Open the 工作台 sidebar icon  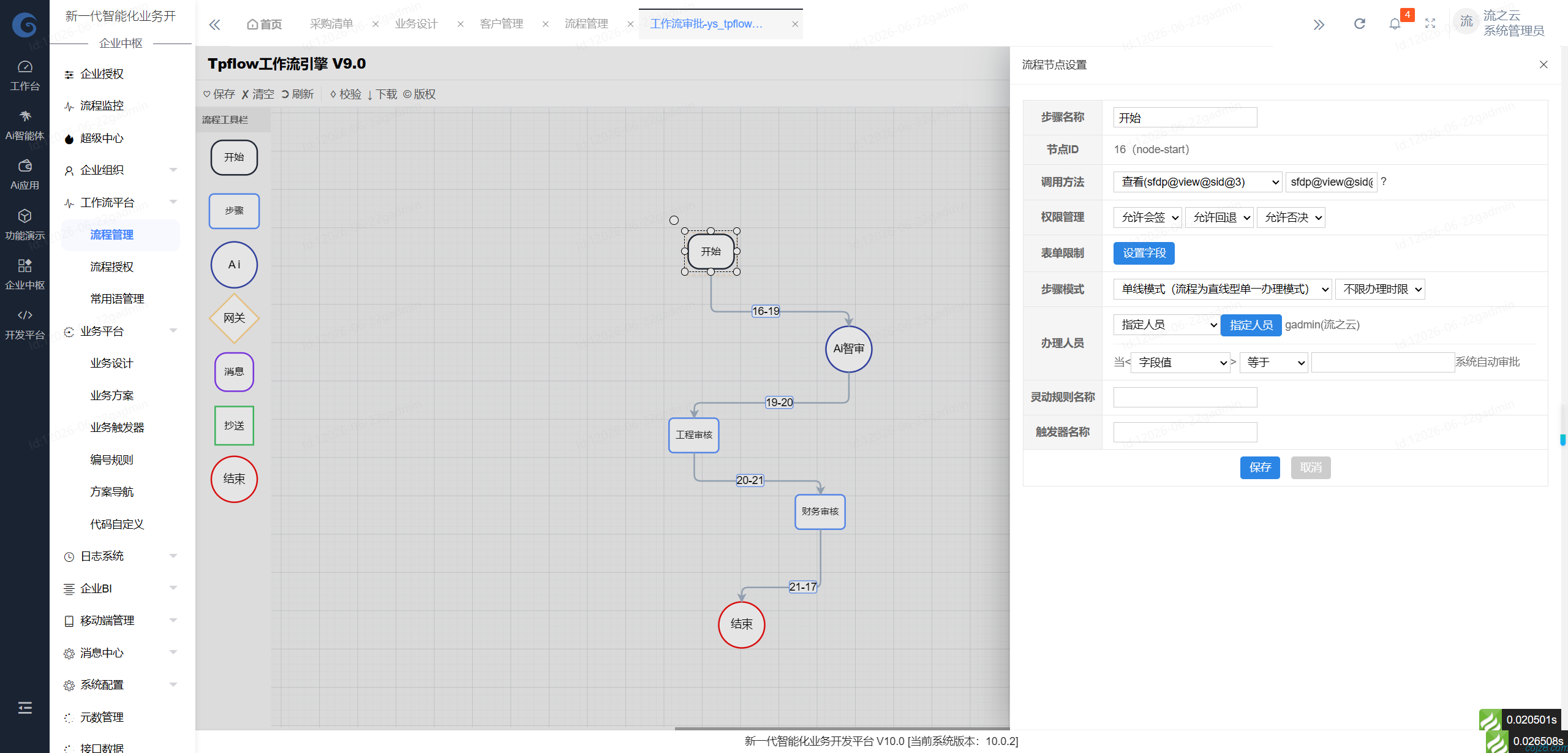[x=24, y=75]
